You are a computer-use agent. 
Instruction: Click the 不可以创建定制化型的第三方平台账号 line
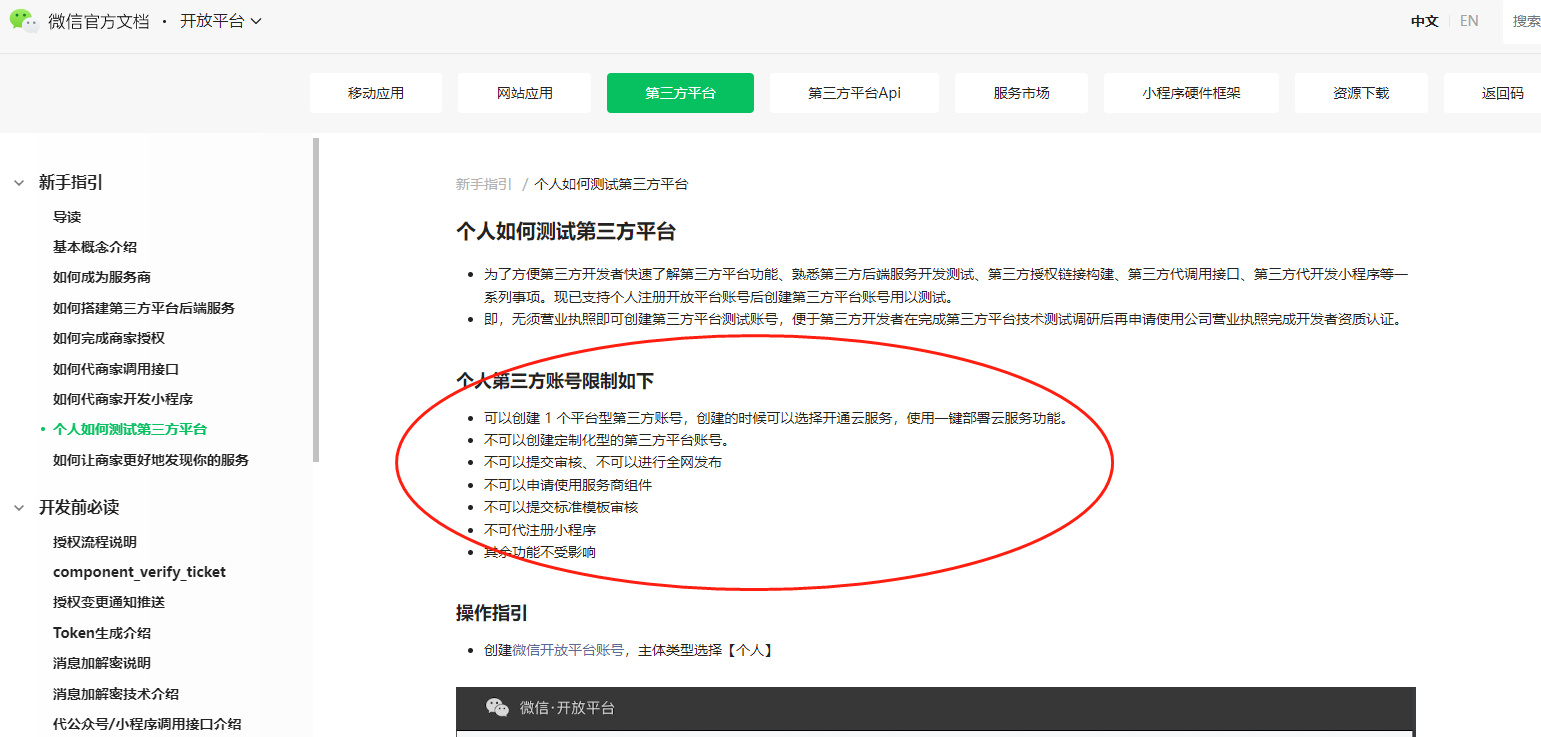pos(607,440)
